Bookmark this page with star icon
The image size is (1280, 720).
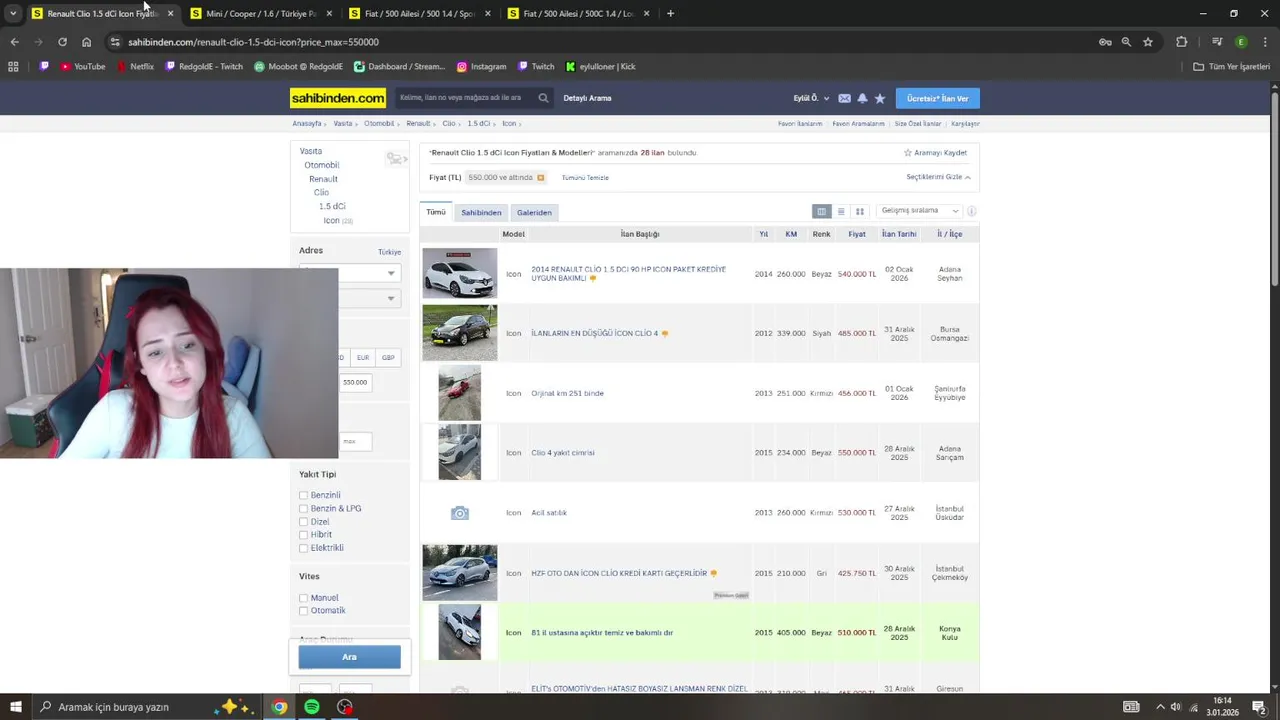point(1148,42)
